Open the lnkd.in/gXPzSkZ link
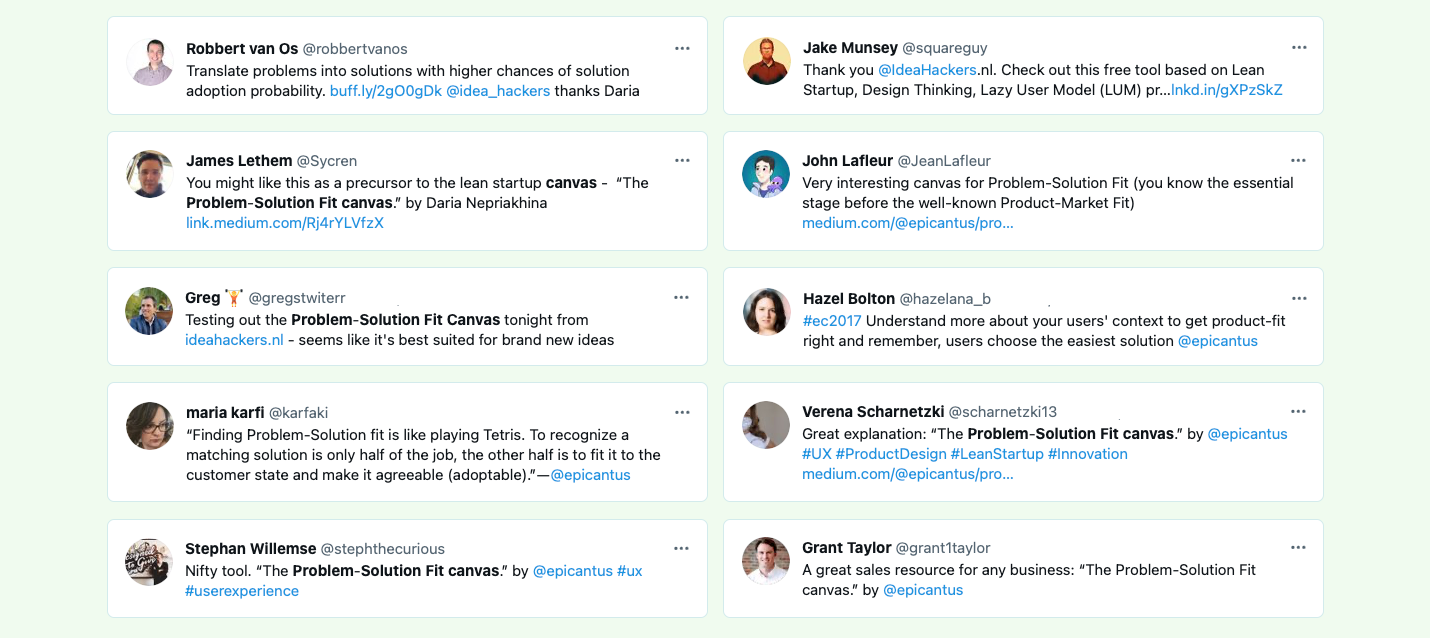 pyautogui.click(x=1226, y=90)
